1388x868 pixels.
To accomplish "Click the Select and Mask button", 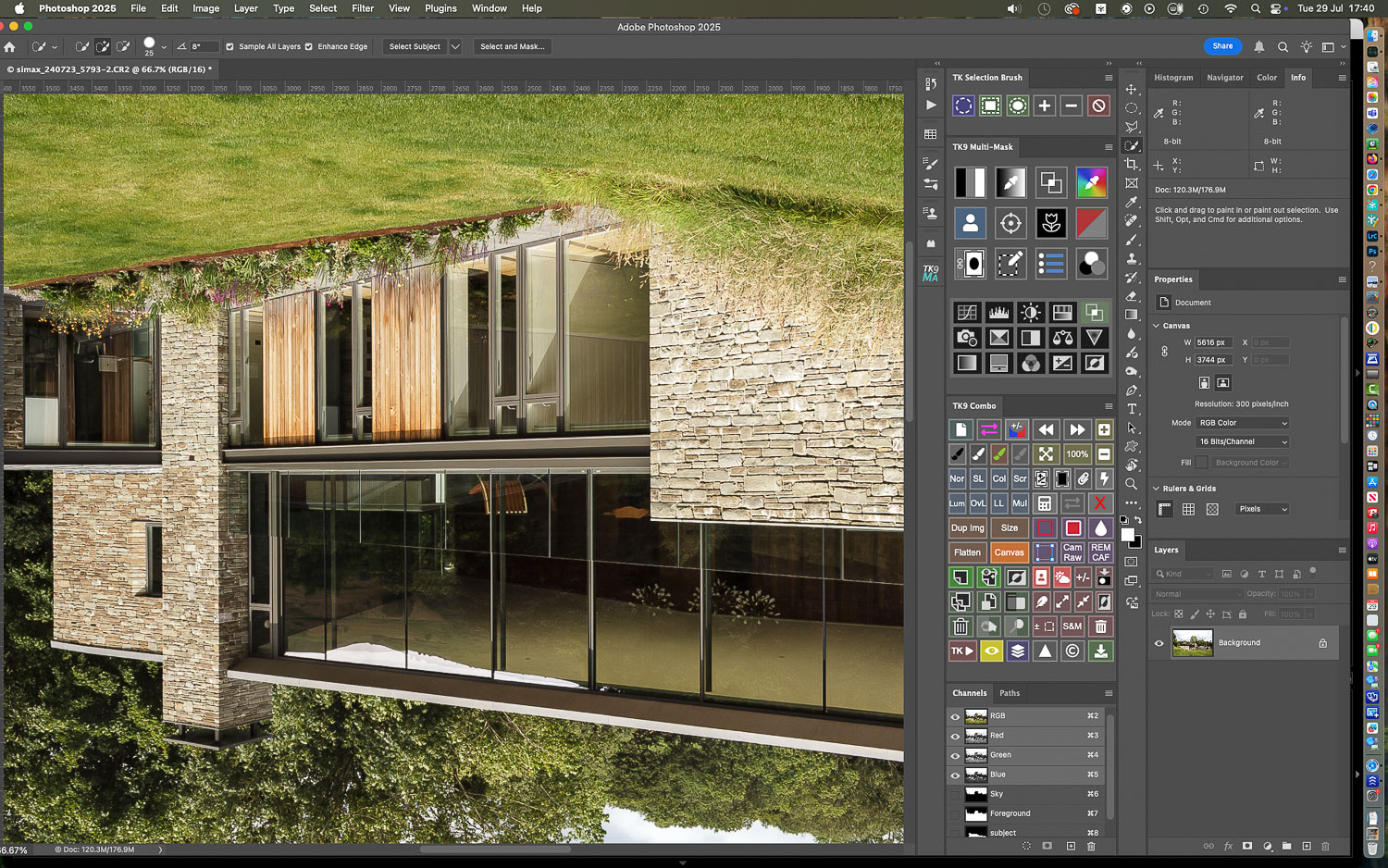I will pos(512,46).
